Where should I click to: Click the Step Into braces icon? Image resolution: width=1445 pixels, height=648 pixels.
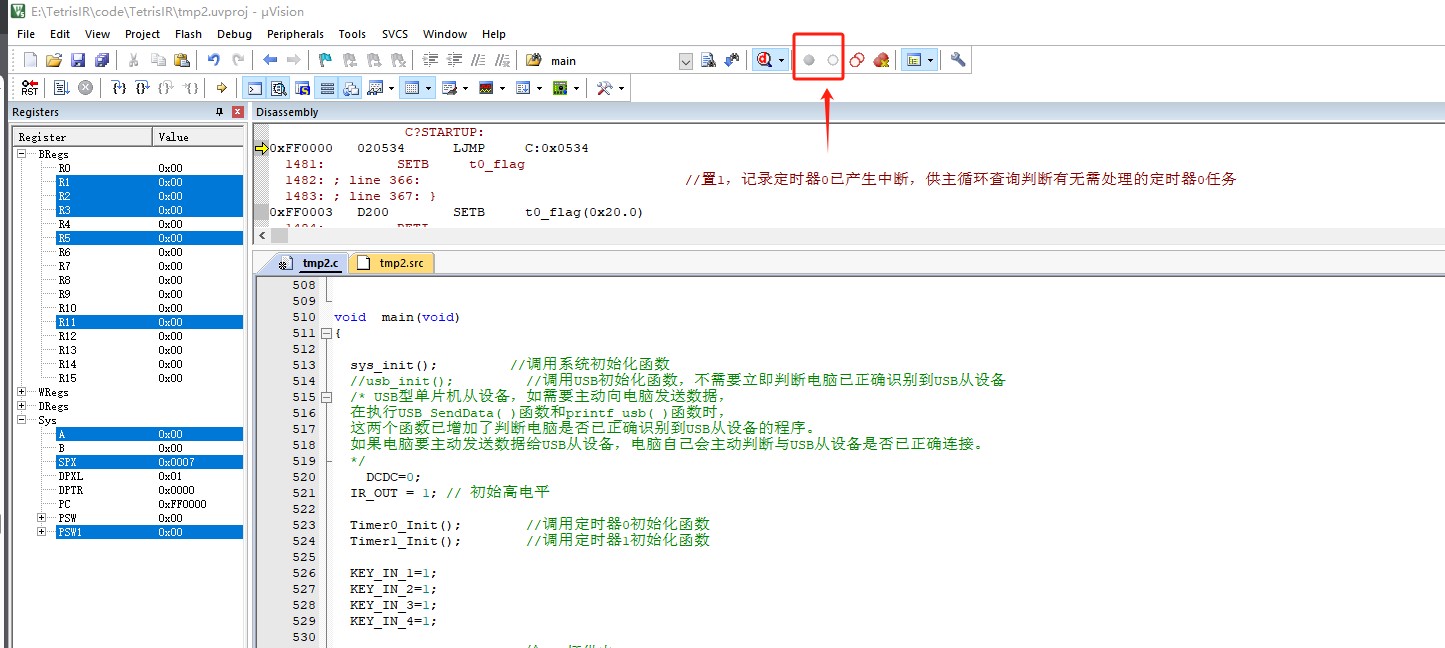(119, 88)
